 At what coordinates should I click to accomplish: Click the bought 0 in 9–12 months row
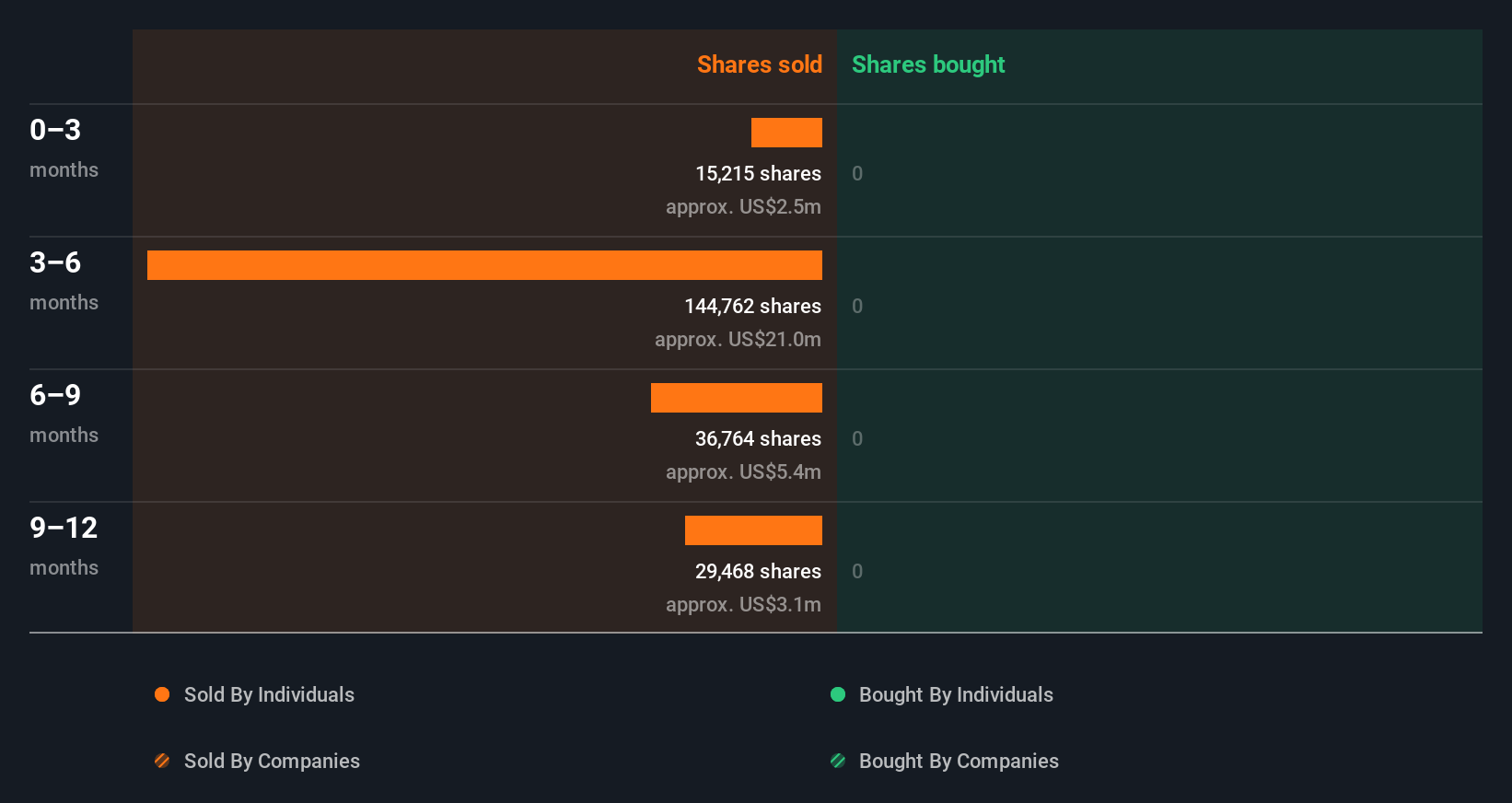[857, 571]
